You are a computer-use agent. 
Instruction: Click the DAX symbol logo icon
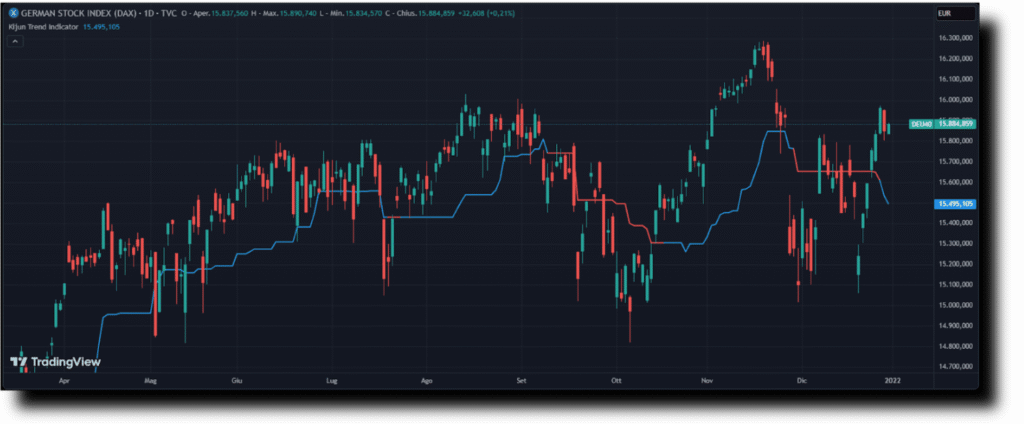tap(13, 13)
